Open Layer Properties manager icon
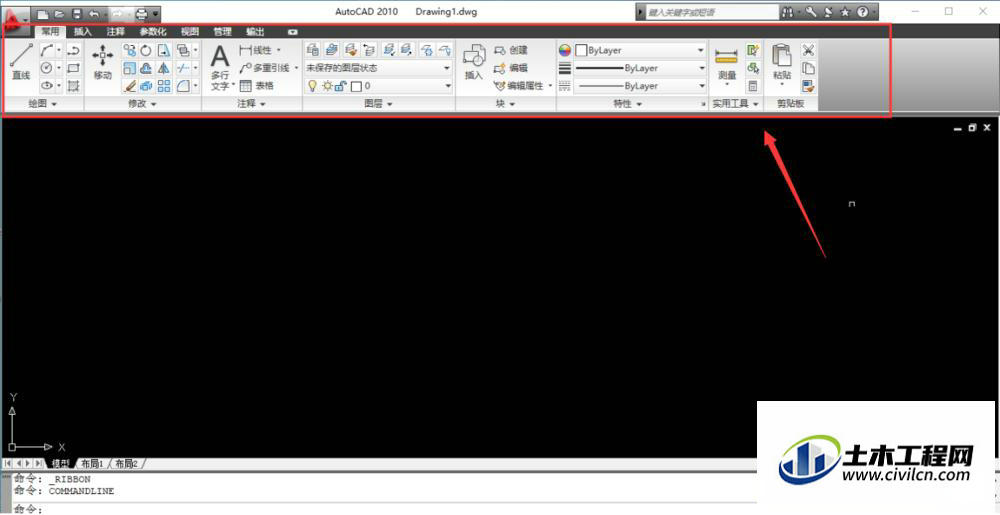 [313, 50]
